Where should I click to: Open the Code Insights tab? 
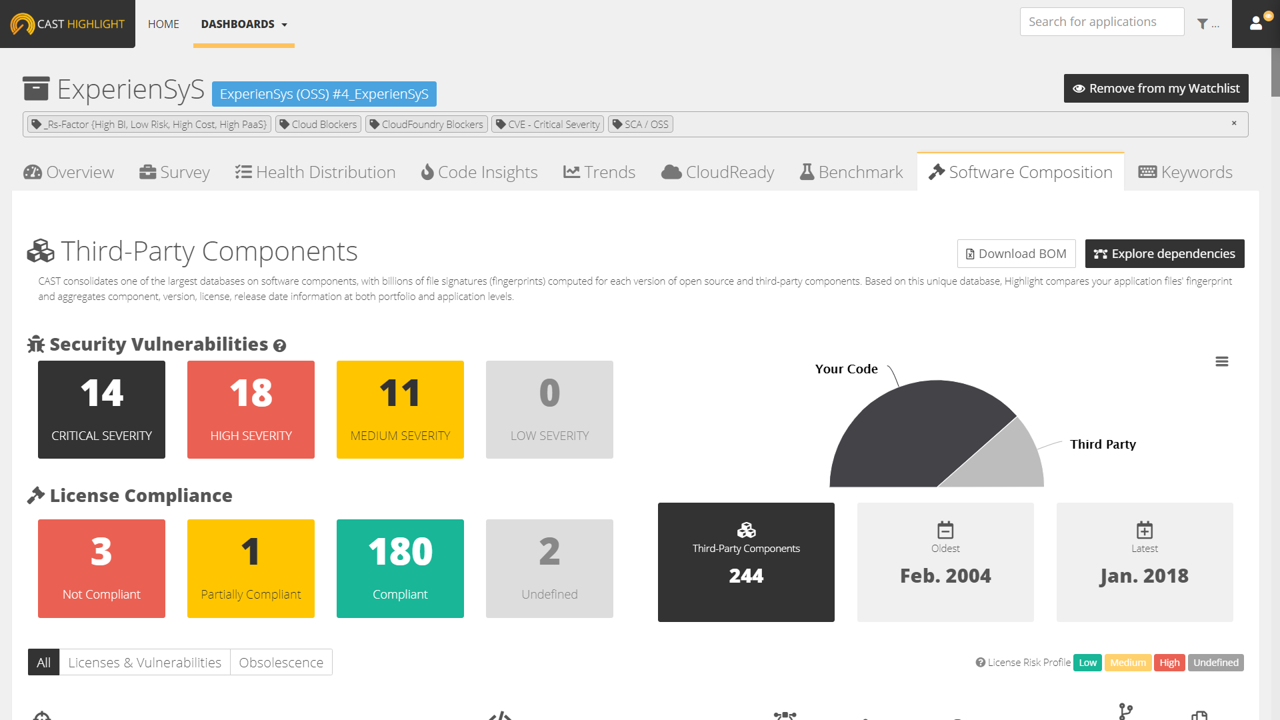pyautogui.click(x=479, y=172)
